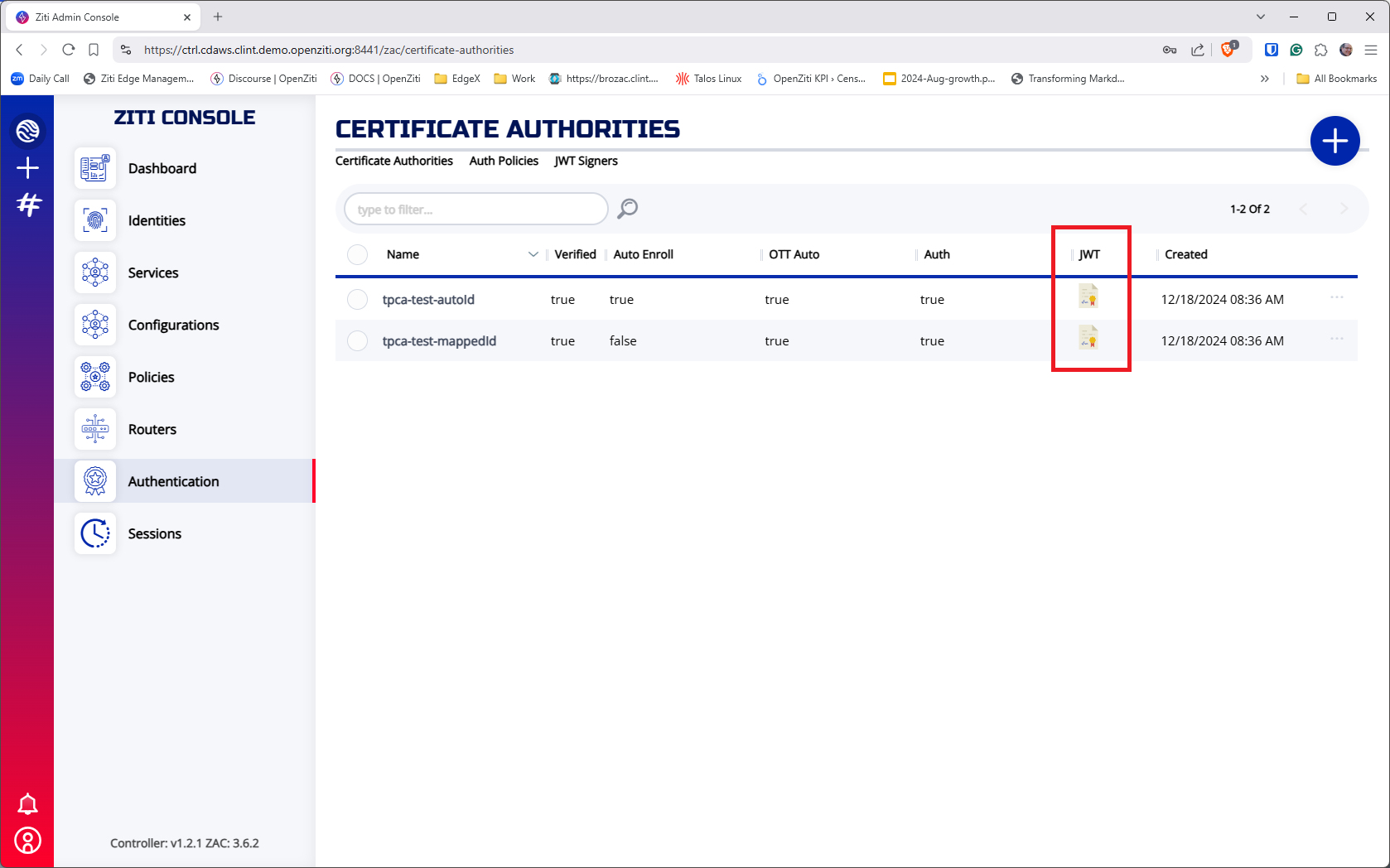
Task: Open the actions menu for tpca-test-mappedId
Action: (x=1336, y=339)
